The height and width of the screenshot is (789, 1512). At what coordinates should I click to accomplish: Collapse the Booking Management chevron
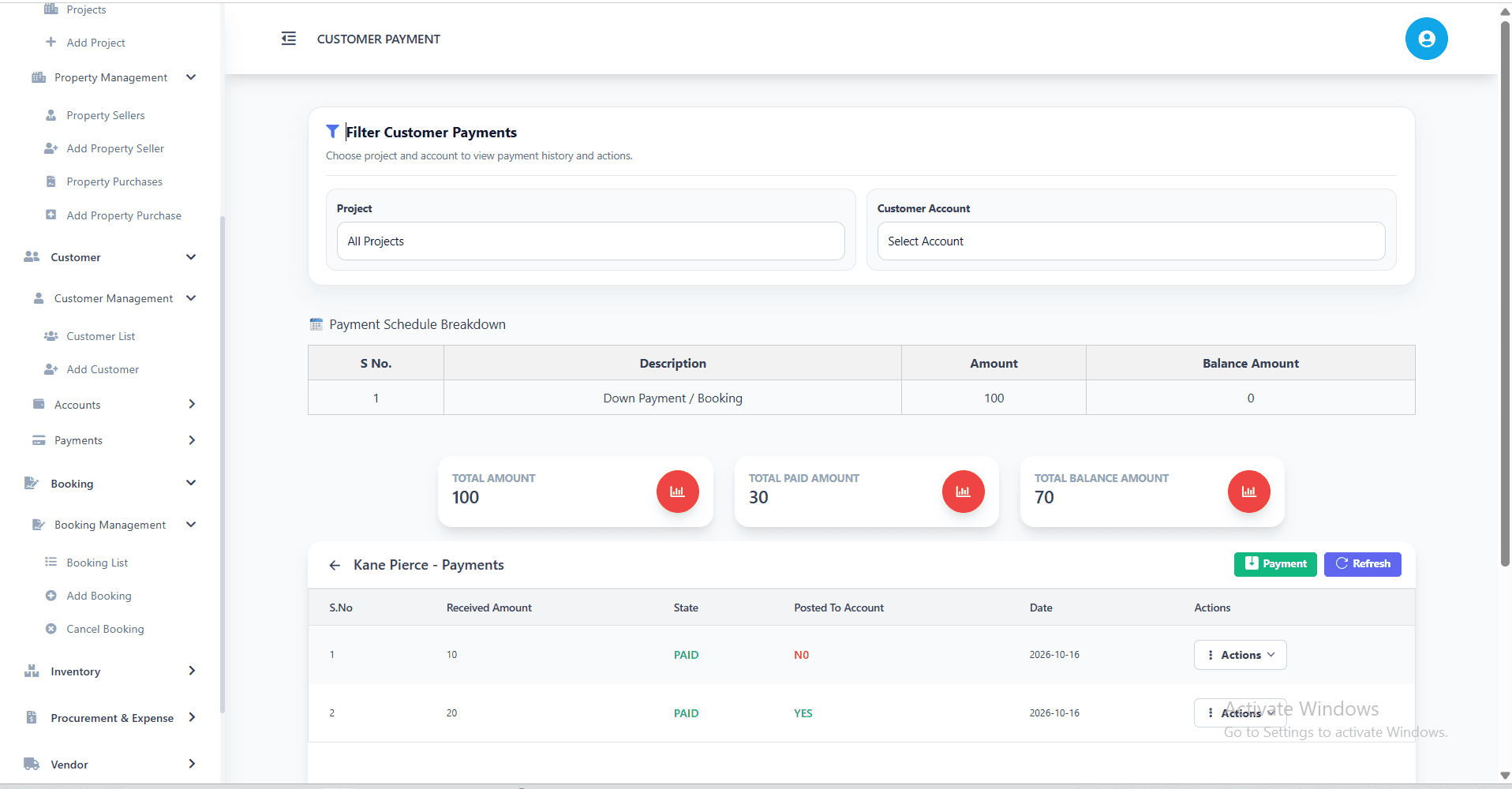click(x=191, y=525)
